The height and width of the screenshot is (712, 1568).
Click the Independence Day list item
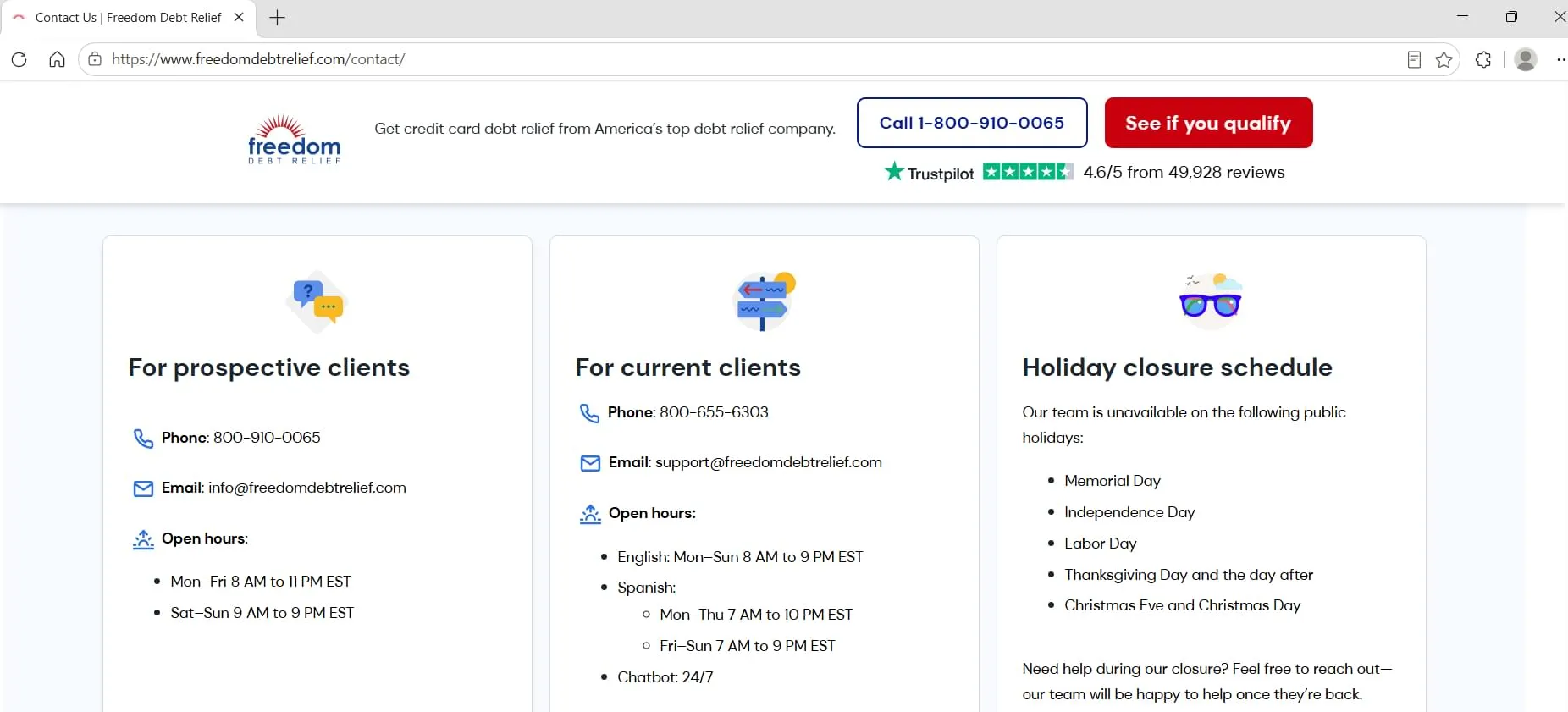point(1129,512)
